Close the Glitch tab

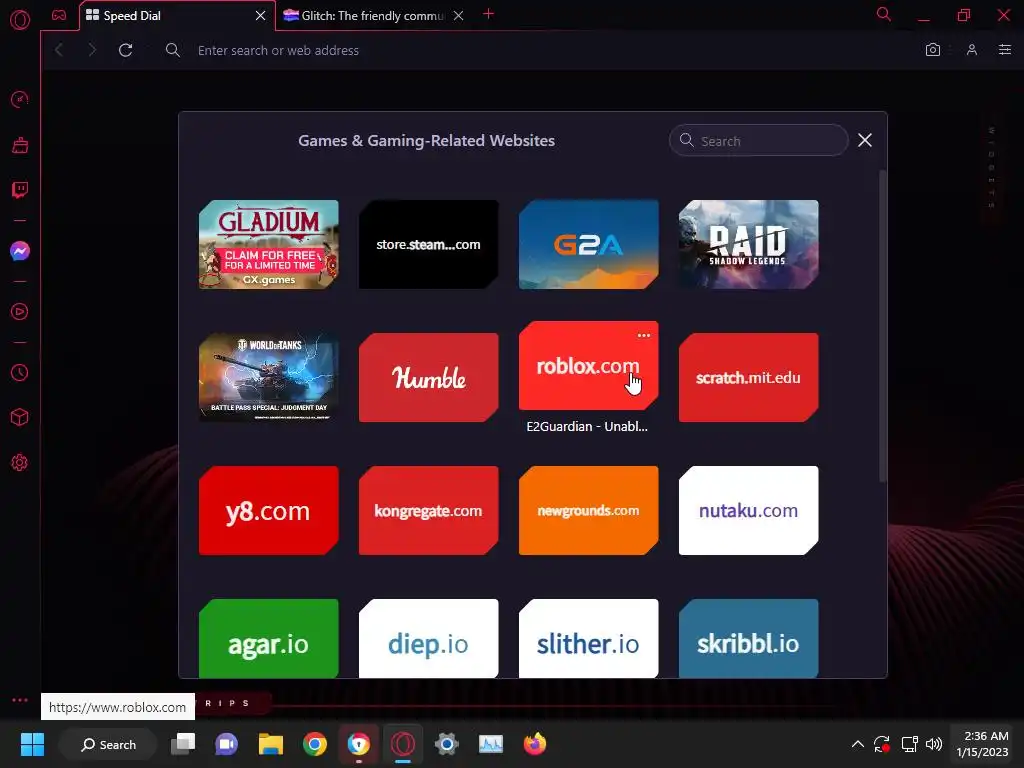(458, 16)
